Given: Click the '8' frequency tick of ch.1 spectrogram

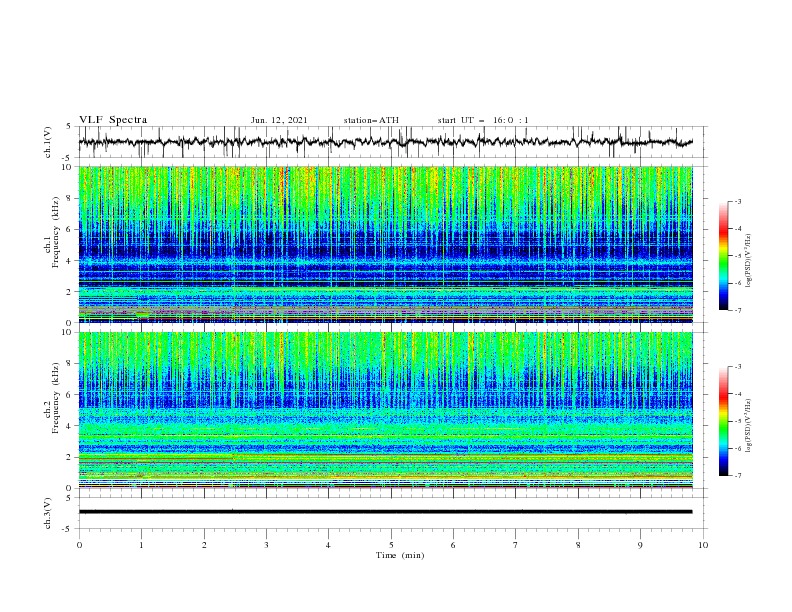Looking at the screenshot, I should (70, 198).
